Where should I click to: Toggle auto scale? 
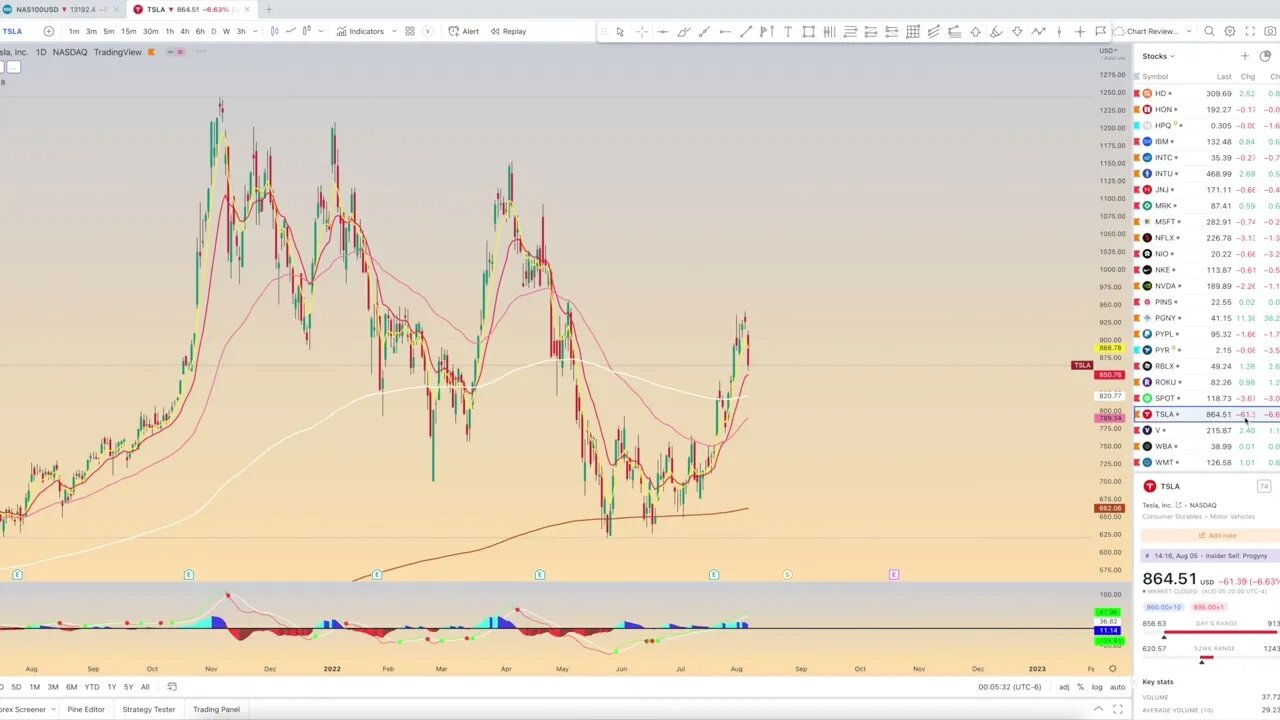[x=1117, y=687]
